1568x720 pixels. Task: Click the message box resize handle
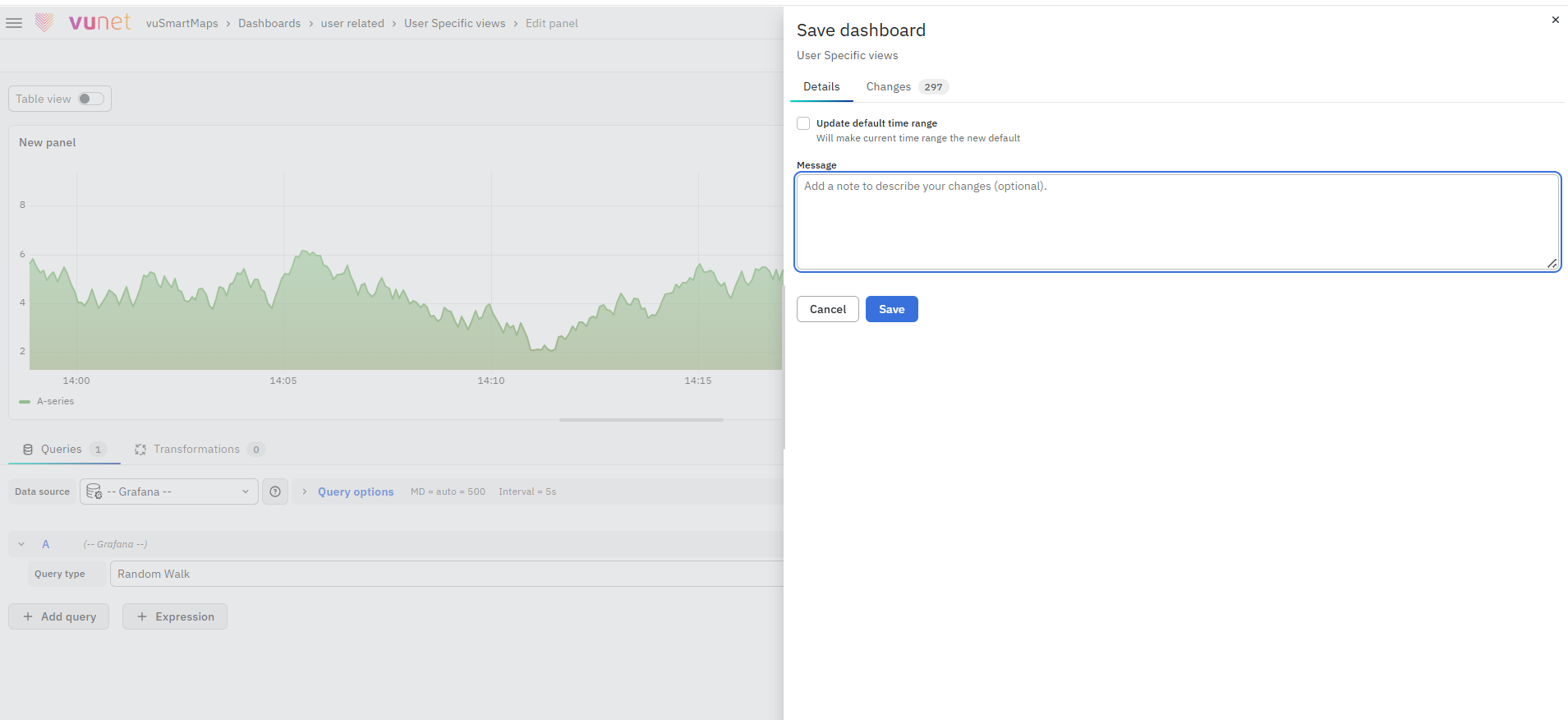click(1552, 263)
